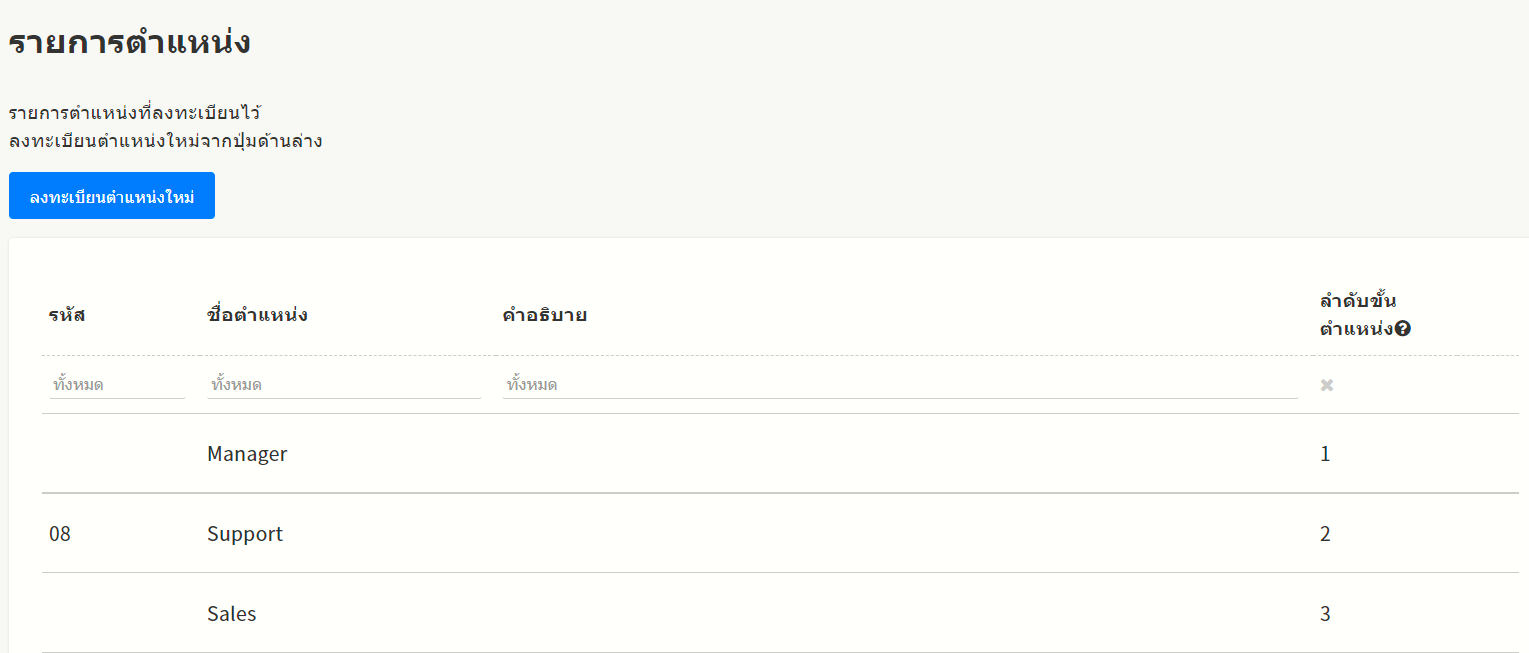This screenshot has width=1529, height=653.
Task: Click rank value 2 in Support row
Action: click(1325, 534)
